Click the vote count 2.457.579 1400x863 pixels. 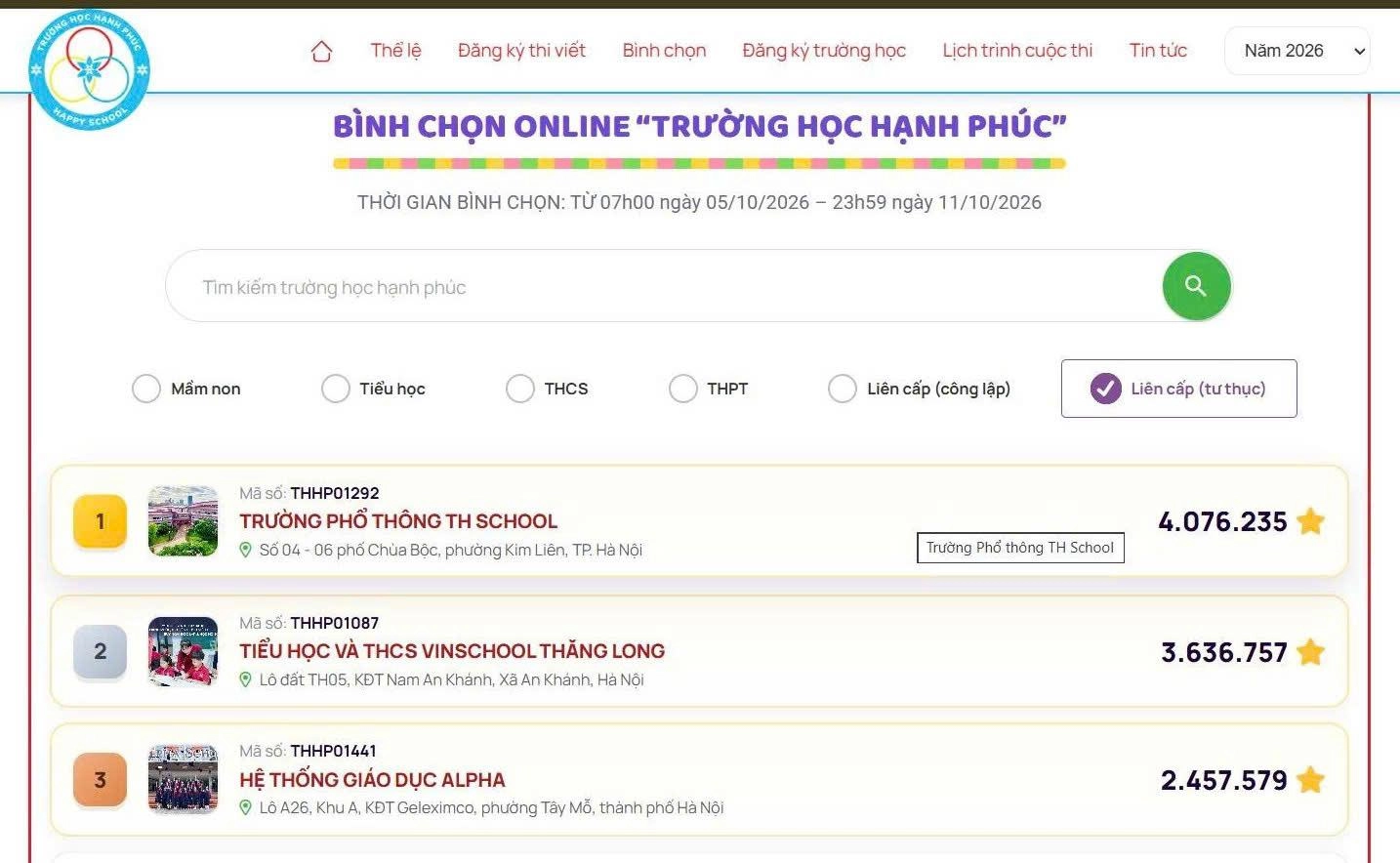pos(1224,781)
